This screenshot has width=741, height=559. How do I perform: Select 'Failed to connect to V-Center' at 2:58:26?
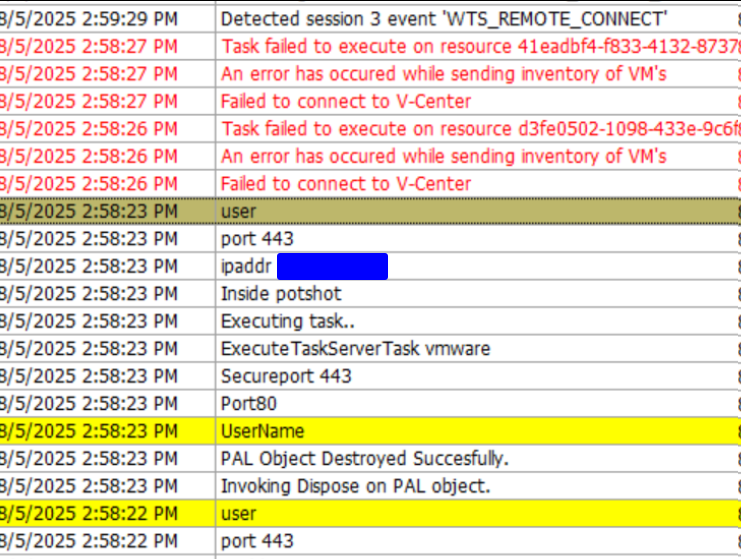click(346, 184)
